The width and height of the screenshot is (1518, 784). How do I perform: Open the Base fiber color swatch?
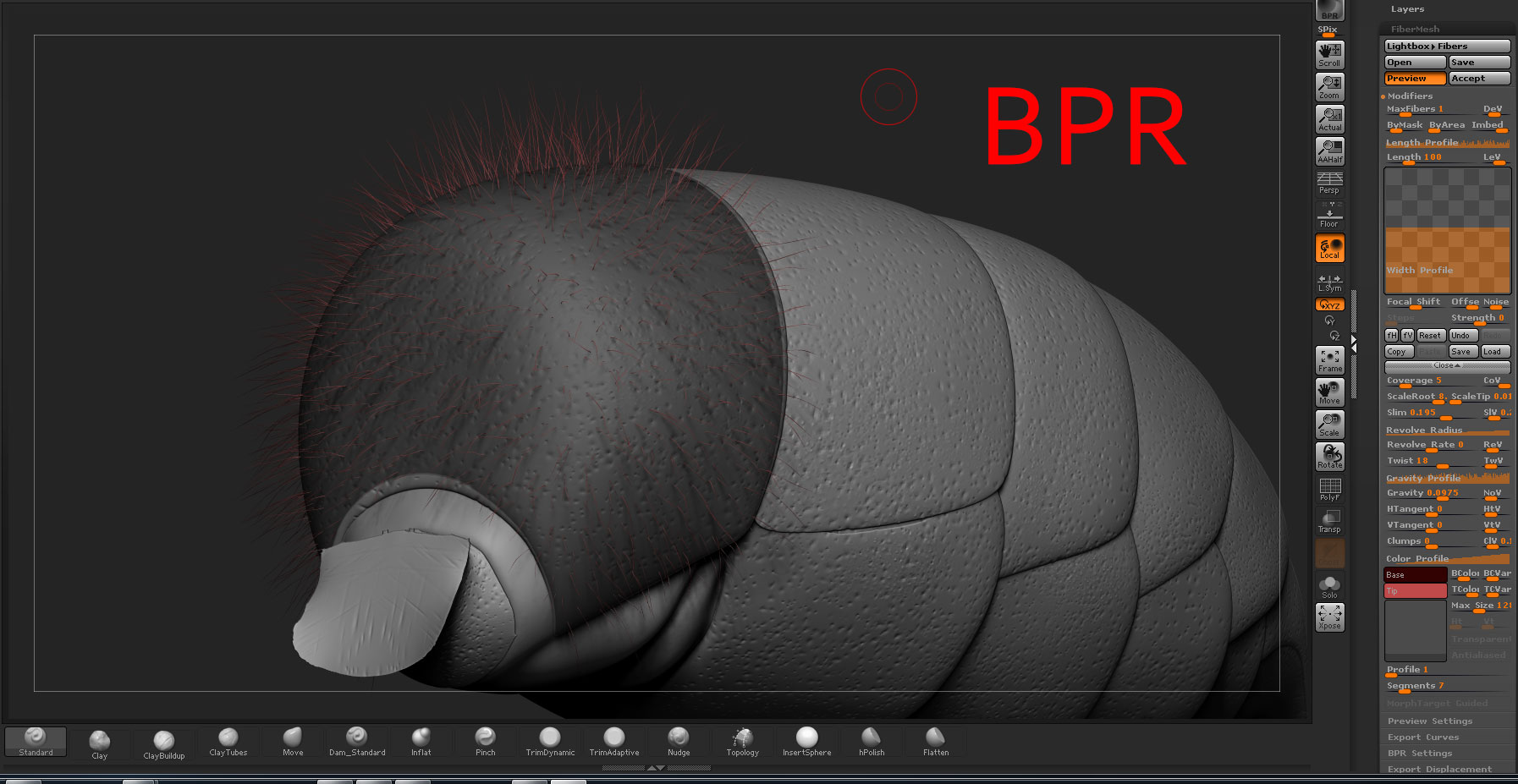(x=1415, y=575)
